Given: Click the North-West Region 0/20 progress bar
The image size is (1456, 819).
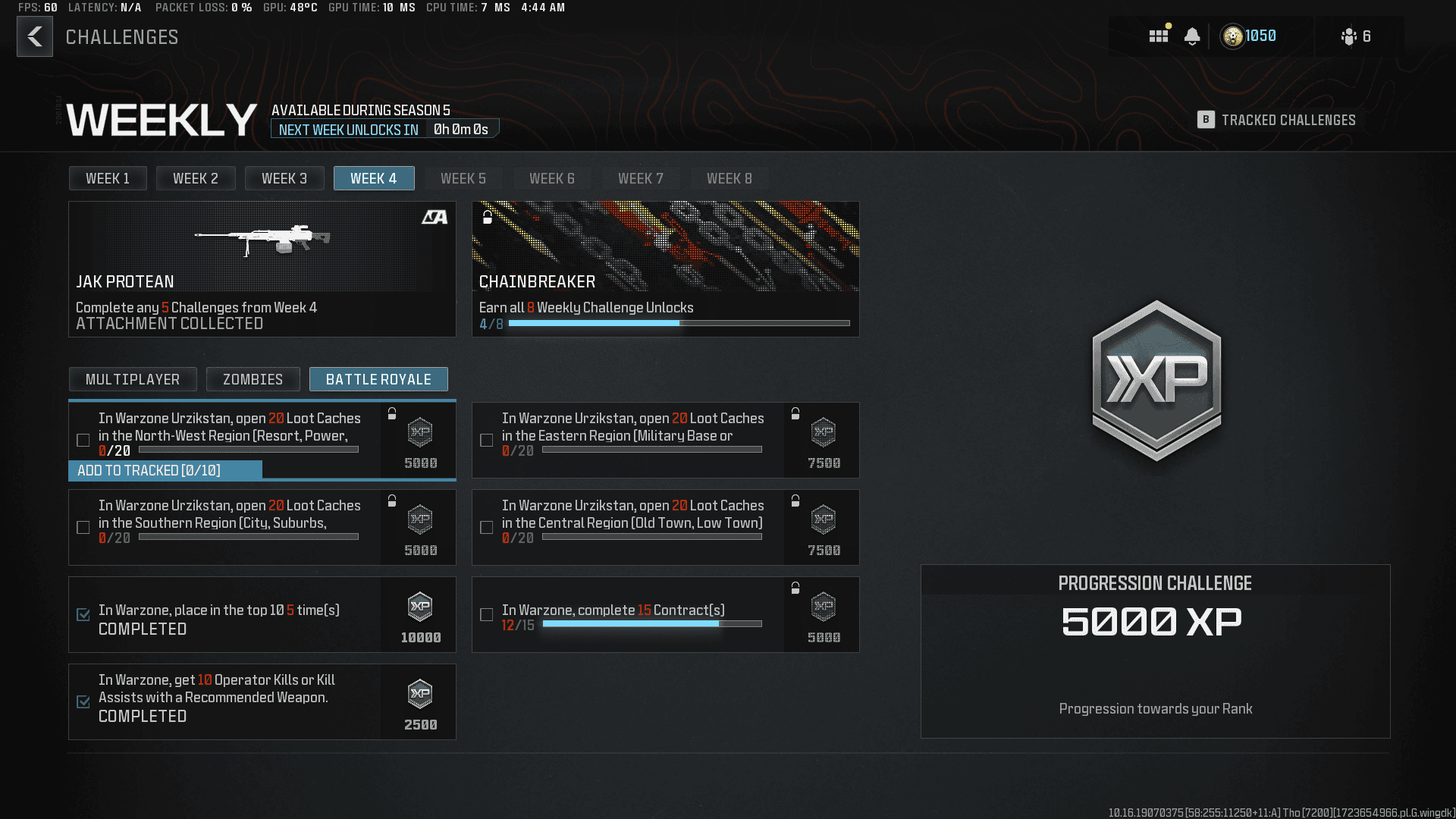Looking at the screenshot, I should pos(248,449).
